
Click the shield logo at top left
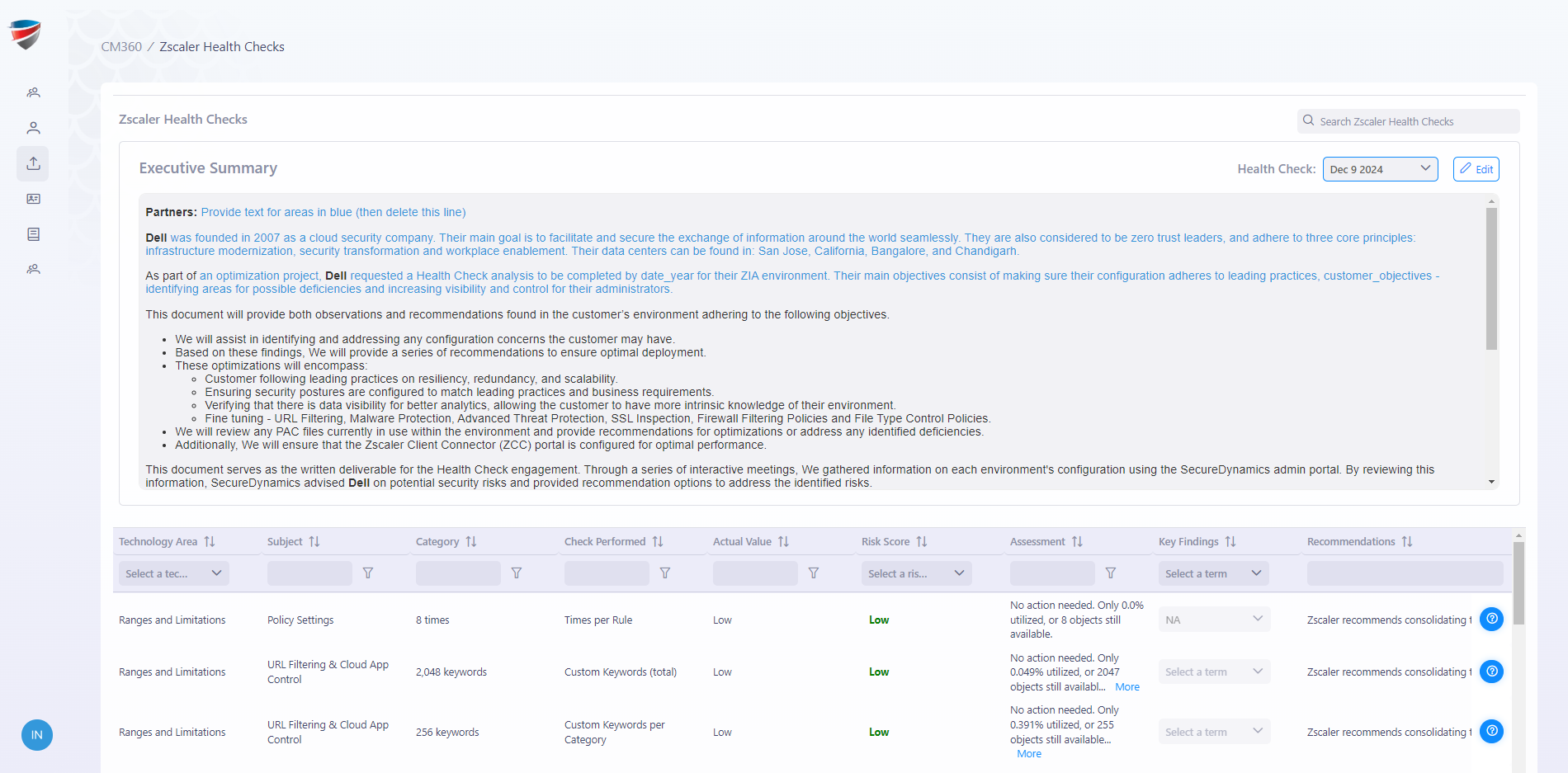(x=25, y=35)
